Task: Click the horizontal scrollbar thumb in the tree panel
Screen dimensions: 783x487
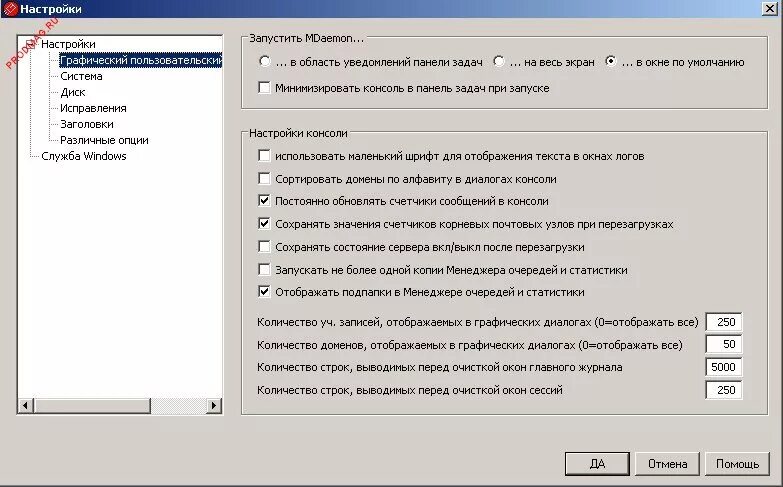Action: [92, 406]
